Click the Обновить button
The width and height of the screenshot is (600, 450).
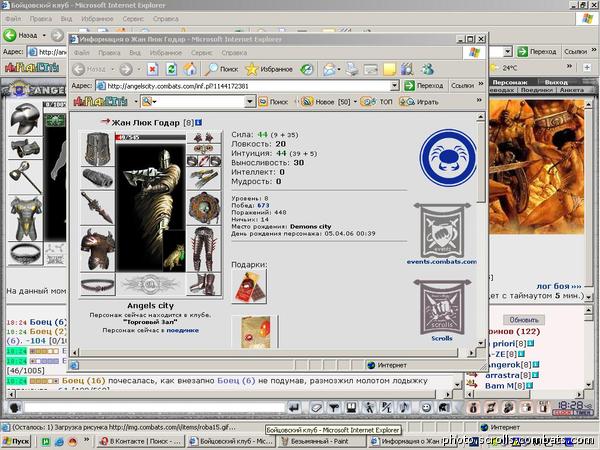tap(523, 320)
